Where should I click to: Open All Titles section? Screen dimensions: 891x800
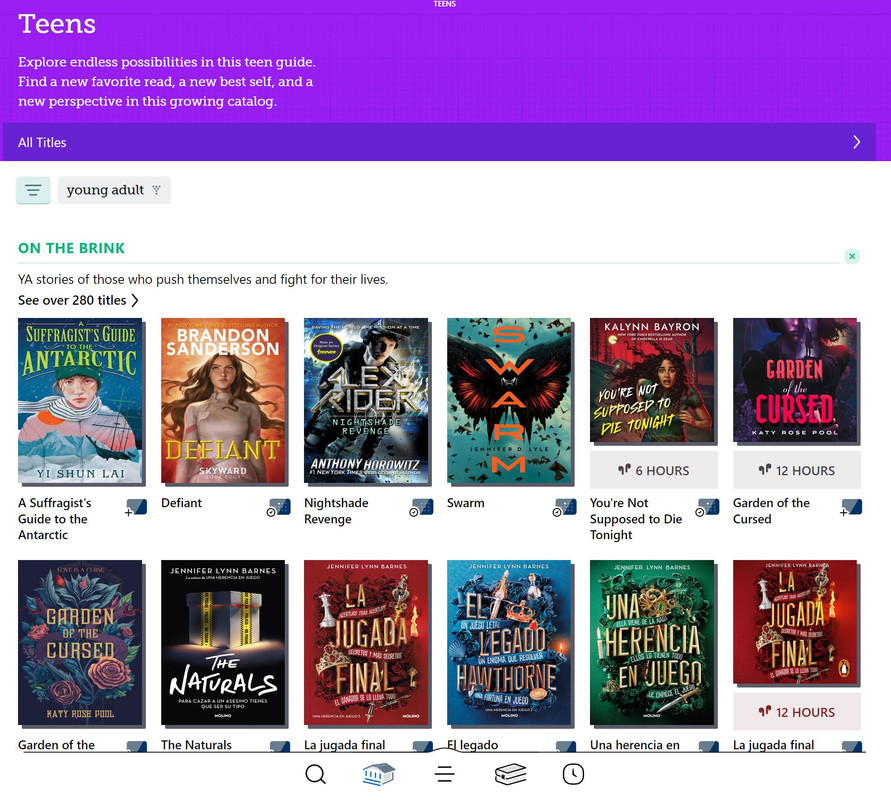point(439,142)
